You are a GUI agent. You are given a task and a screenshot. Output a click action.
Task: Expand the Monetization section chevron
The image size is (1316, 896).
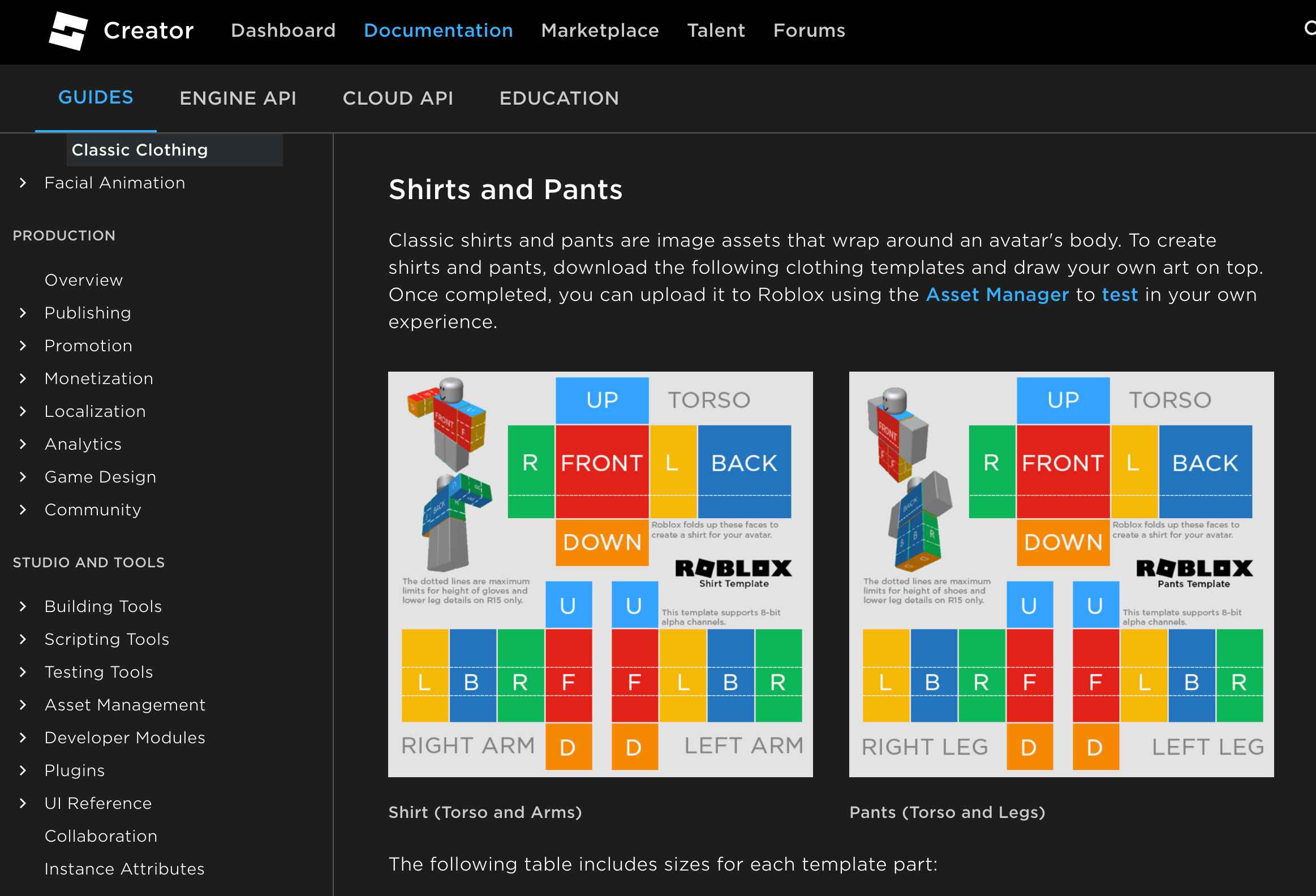[23, 378]
